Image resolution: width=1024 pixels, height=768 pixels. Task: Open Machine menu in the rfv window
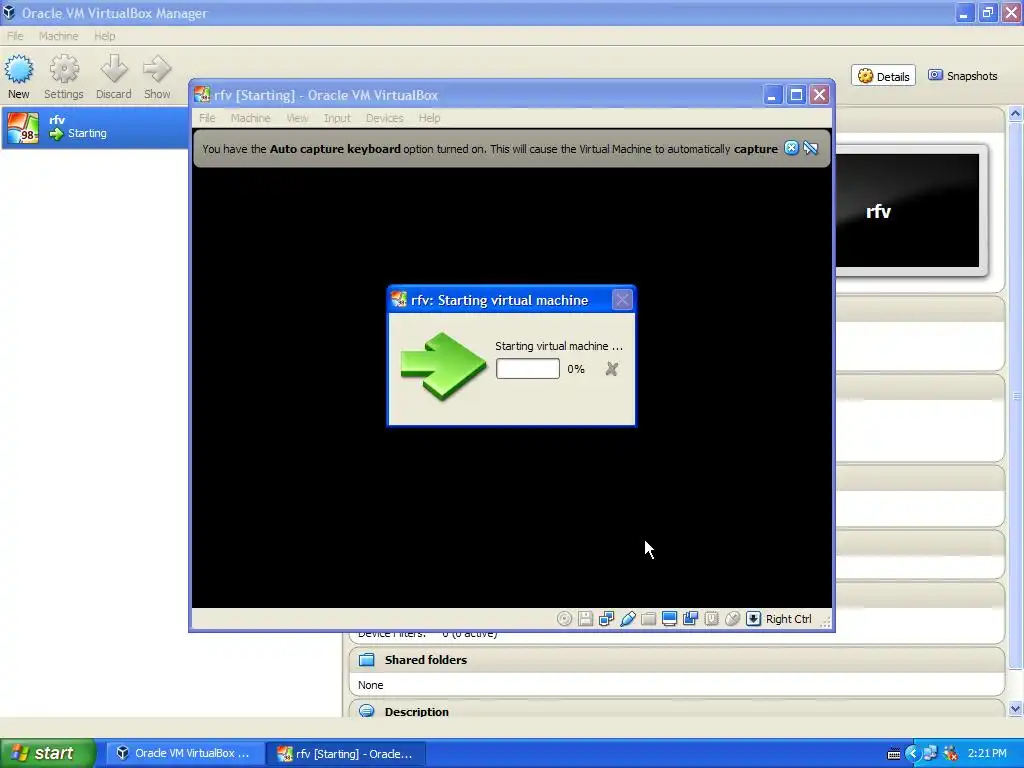(250, 118)
